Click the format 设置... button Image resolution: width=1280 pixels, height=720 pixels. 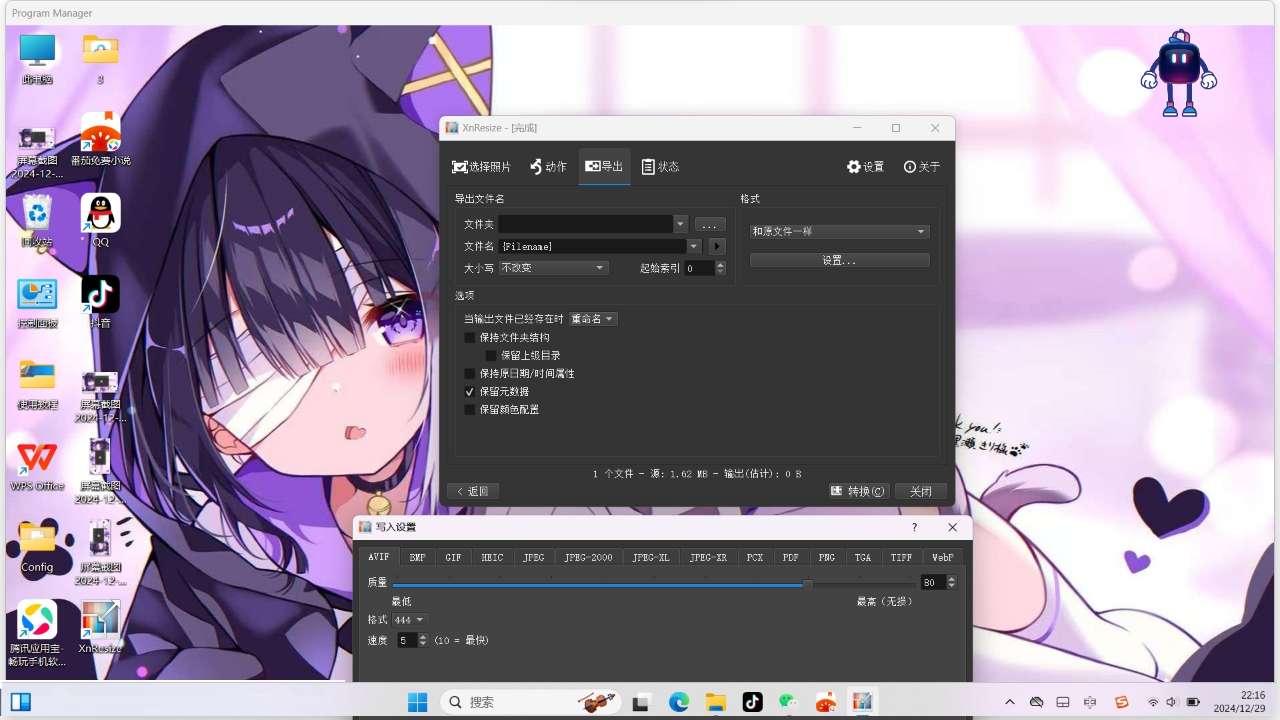[839, 260]
